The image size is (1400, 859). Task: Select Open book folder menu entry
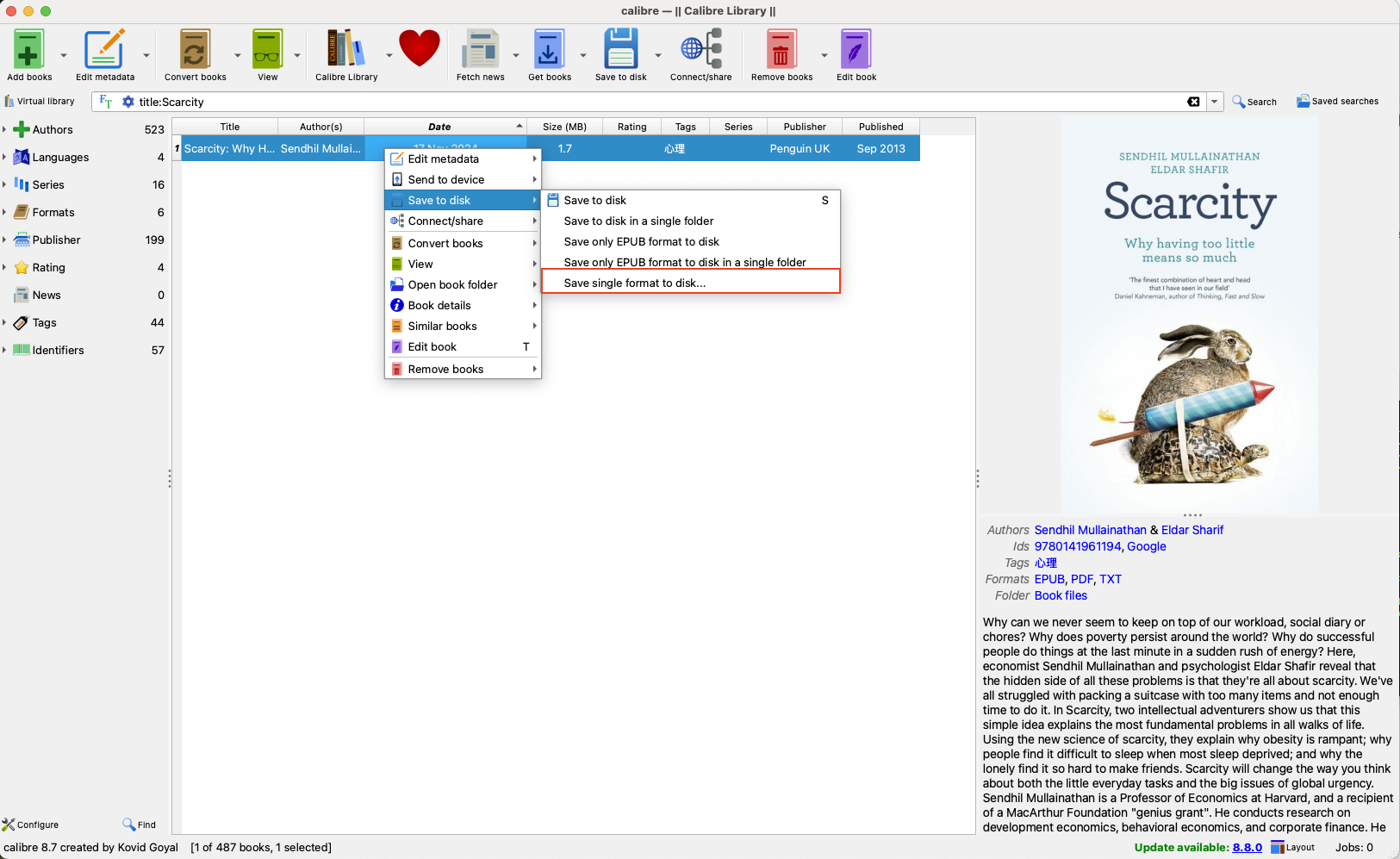(463, 284)
